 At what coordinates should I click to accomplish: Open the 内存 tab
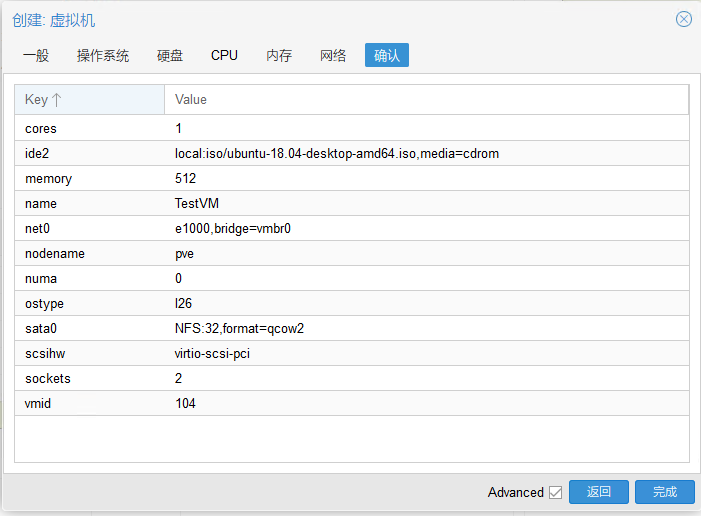click(x=279, y=55)
